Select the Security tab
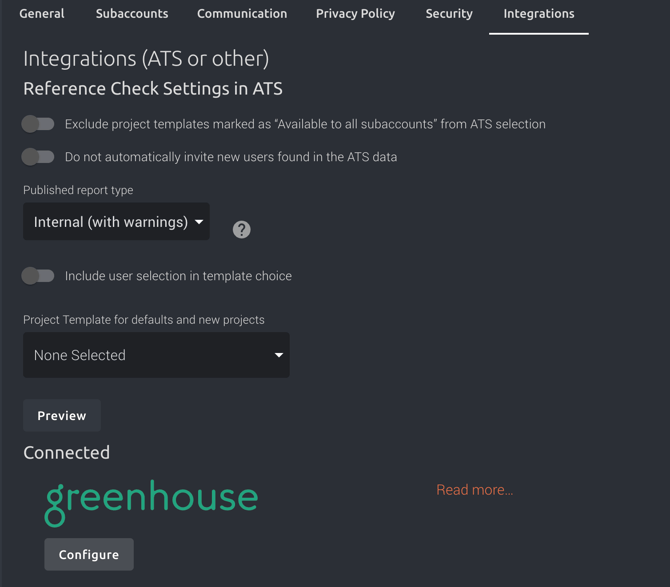The image size is (670, 587). [x=449, y=14]
